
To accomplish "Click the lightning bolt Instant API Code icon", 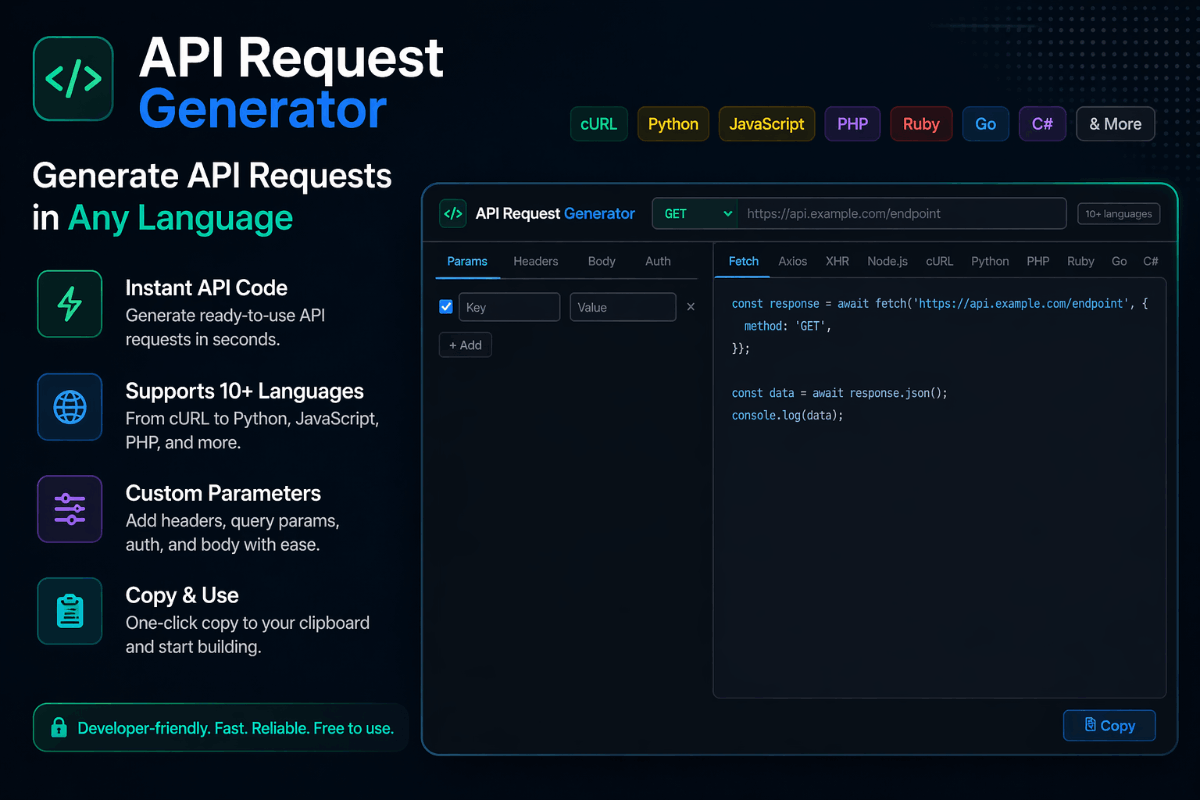I will (70, 304).
